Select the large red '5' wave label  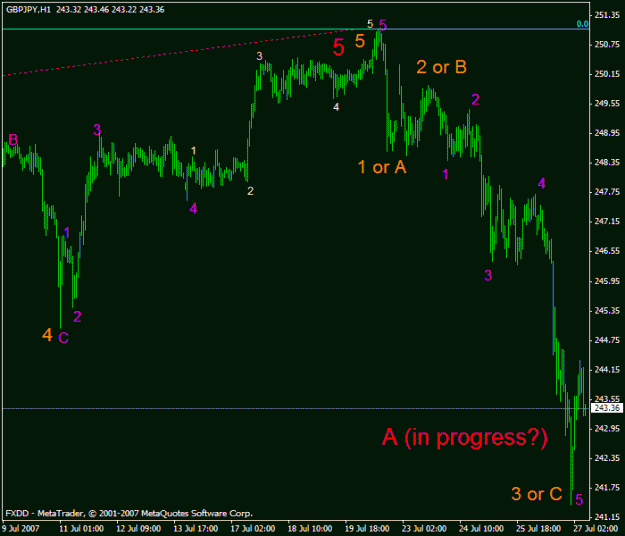(338, 47)
